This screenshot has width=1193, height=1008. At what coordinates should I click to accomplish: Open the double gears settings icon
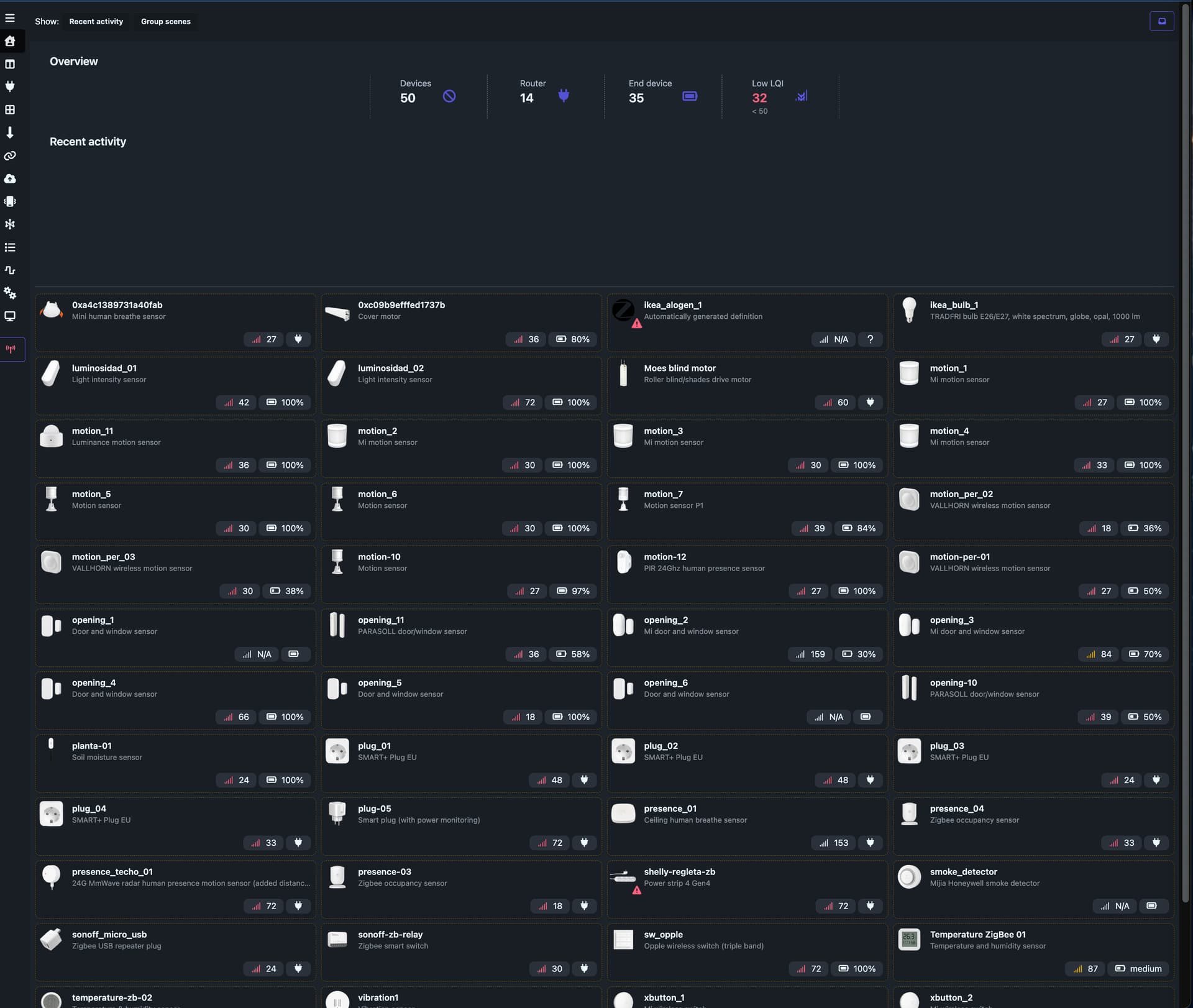click(10, 293)
